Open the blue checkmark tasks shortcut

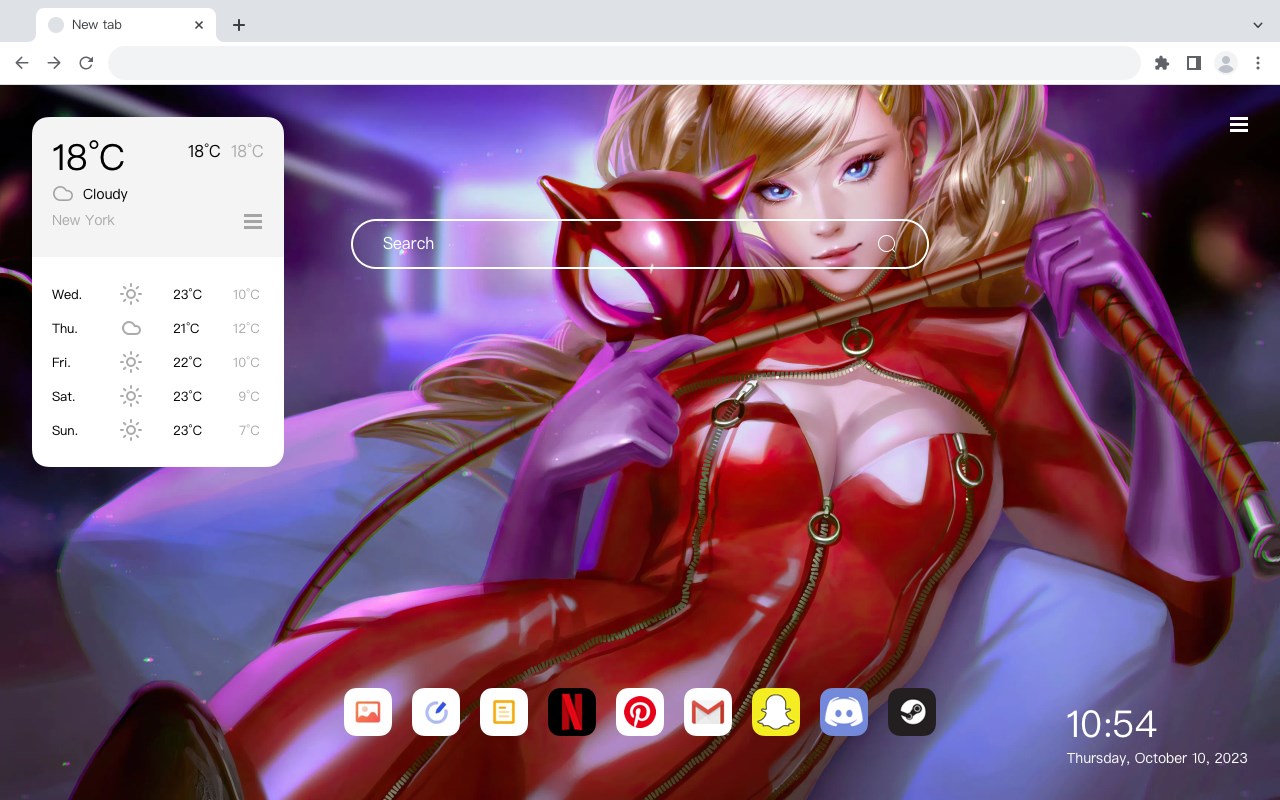(x=436, y=712)
